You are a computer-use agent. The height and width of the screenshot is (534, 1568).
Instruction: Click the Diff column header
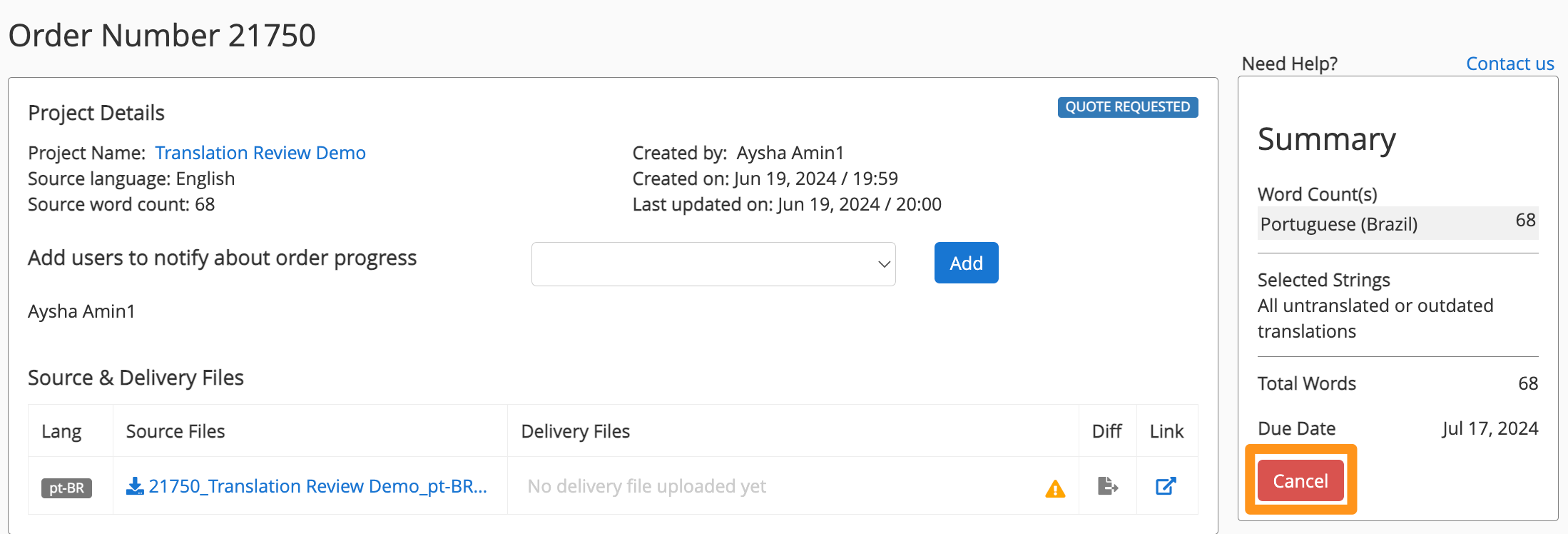(x=1106, y=431)
